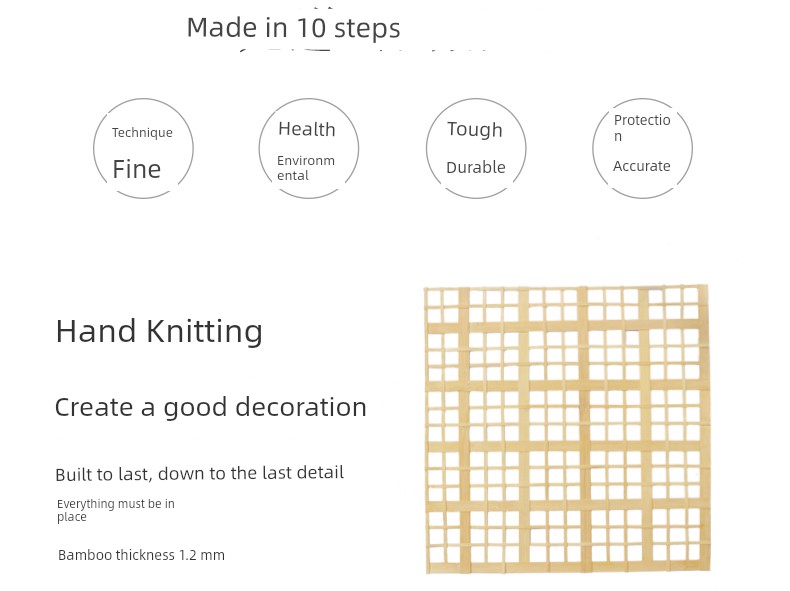Select the Protection Accurate circle badge
Image resolution: width=790 pixels, height=591 pixels.
click(642, 148)
